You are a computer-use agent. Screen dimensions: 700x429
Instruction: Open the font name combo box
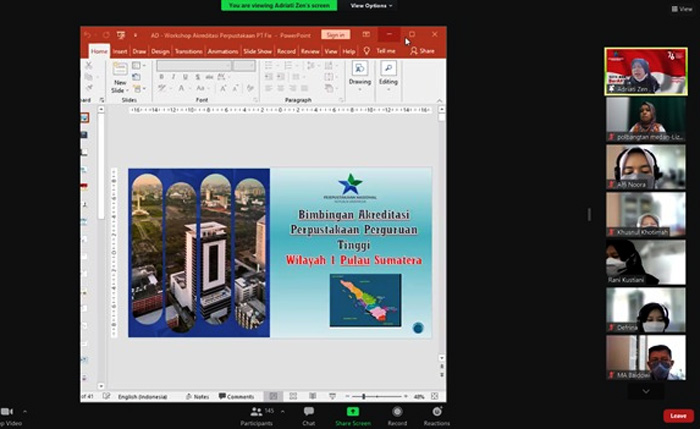coord(194,66)
